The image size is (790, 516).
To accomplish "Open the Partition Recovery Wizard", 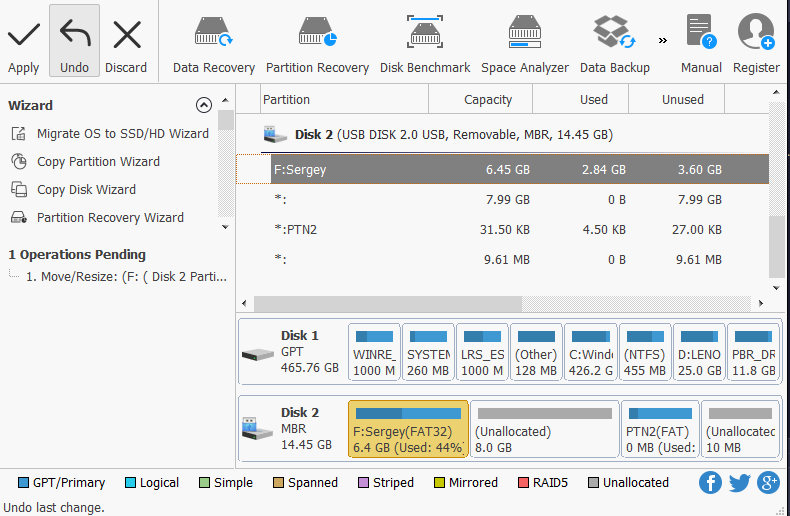I will point(97,218).
